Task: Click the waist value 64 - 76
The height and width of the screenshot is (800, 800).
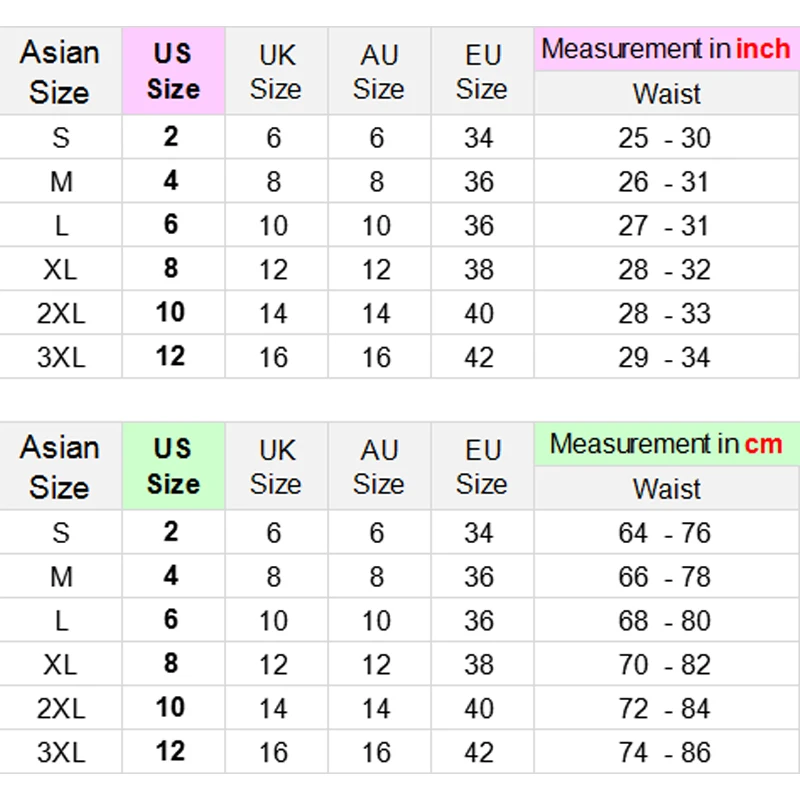Action: [x=664, y=533]
